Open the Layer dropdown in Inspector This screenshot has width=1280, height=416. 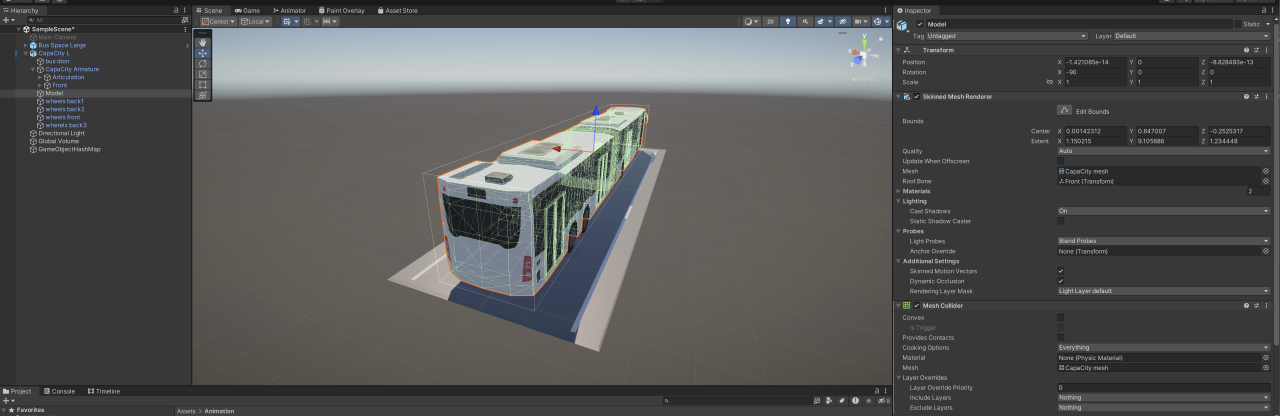[x=1192, y=36]
